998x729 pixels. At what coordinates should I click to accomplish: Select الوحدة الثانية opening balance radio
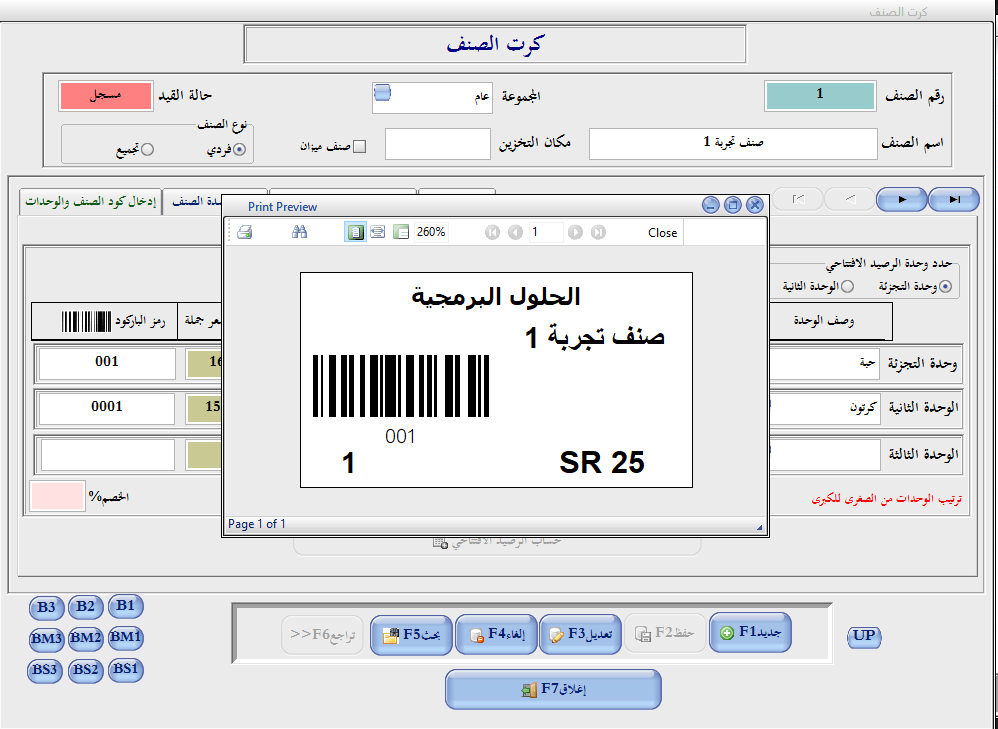point(847,287)
